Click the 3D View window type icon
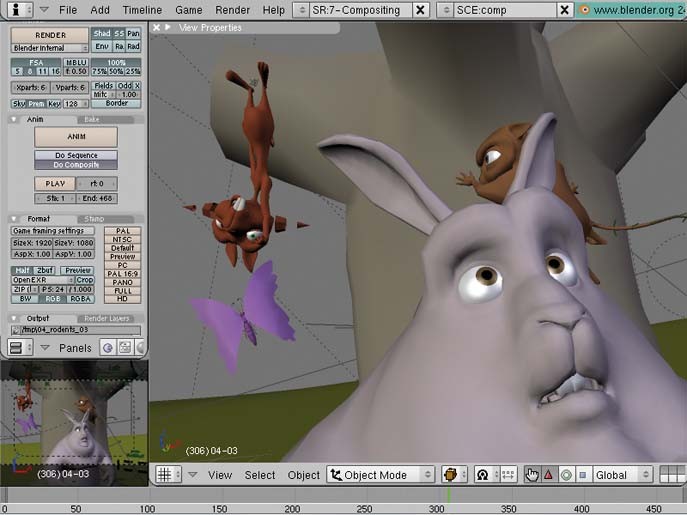Viewport: 687px width, 515px height. (163, 475)
